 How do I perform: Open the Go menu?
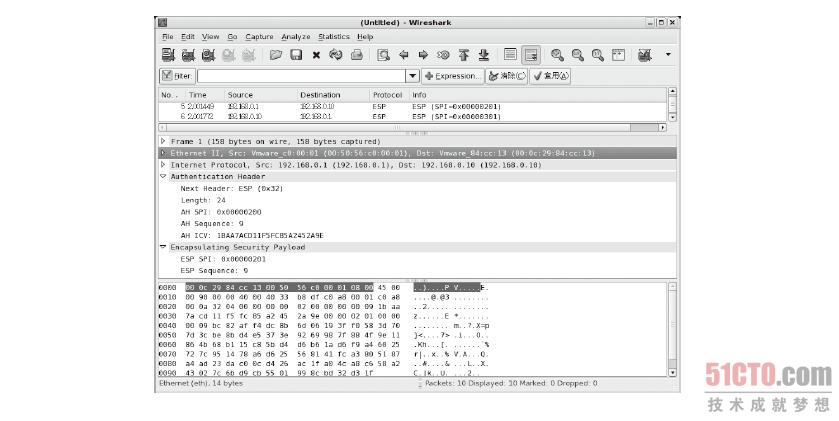click(x=232, y=37)
